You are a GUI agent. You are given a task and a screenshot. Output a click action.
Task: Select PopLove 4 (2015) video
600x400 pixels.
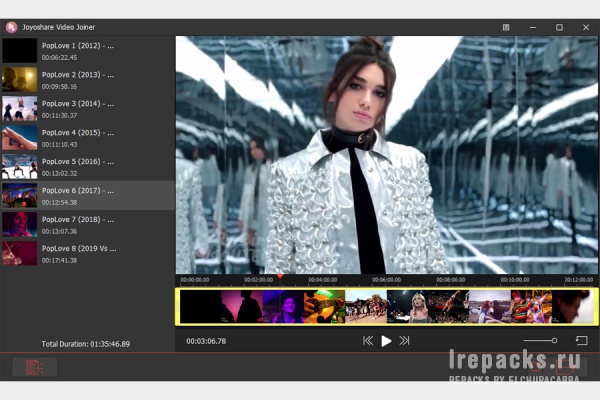coord(88,138)
